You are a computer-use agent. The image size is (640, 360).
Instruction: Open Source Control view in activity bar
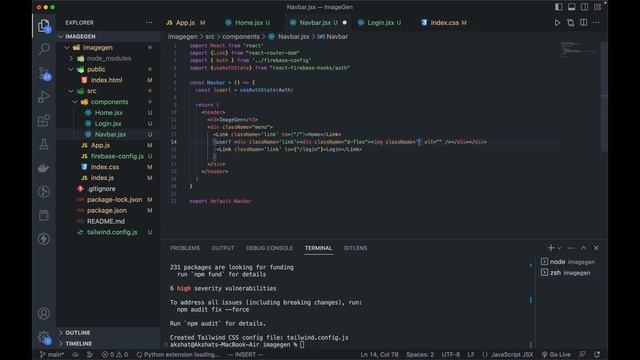click(x=44, y=73)
